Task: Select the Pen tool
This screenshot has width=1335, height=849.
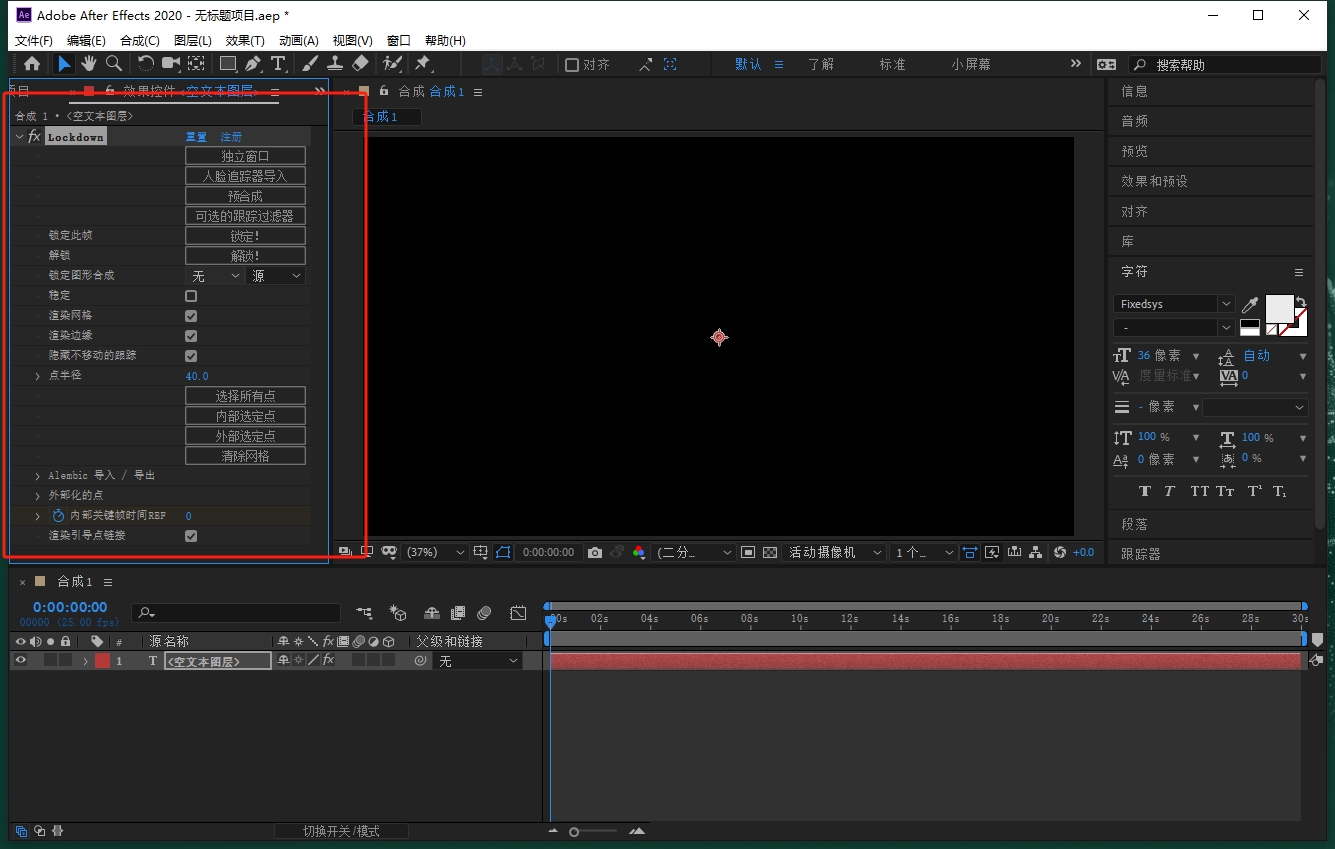Action: 253,64
